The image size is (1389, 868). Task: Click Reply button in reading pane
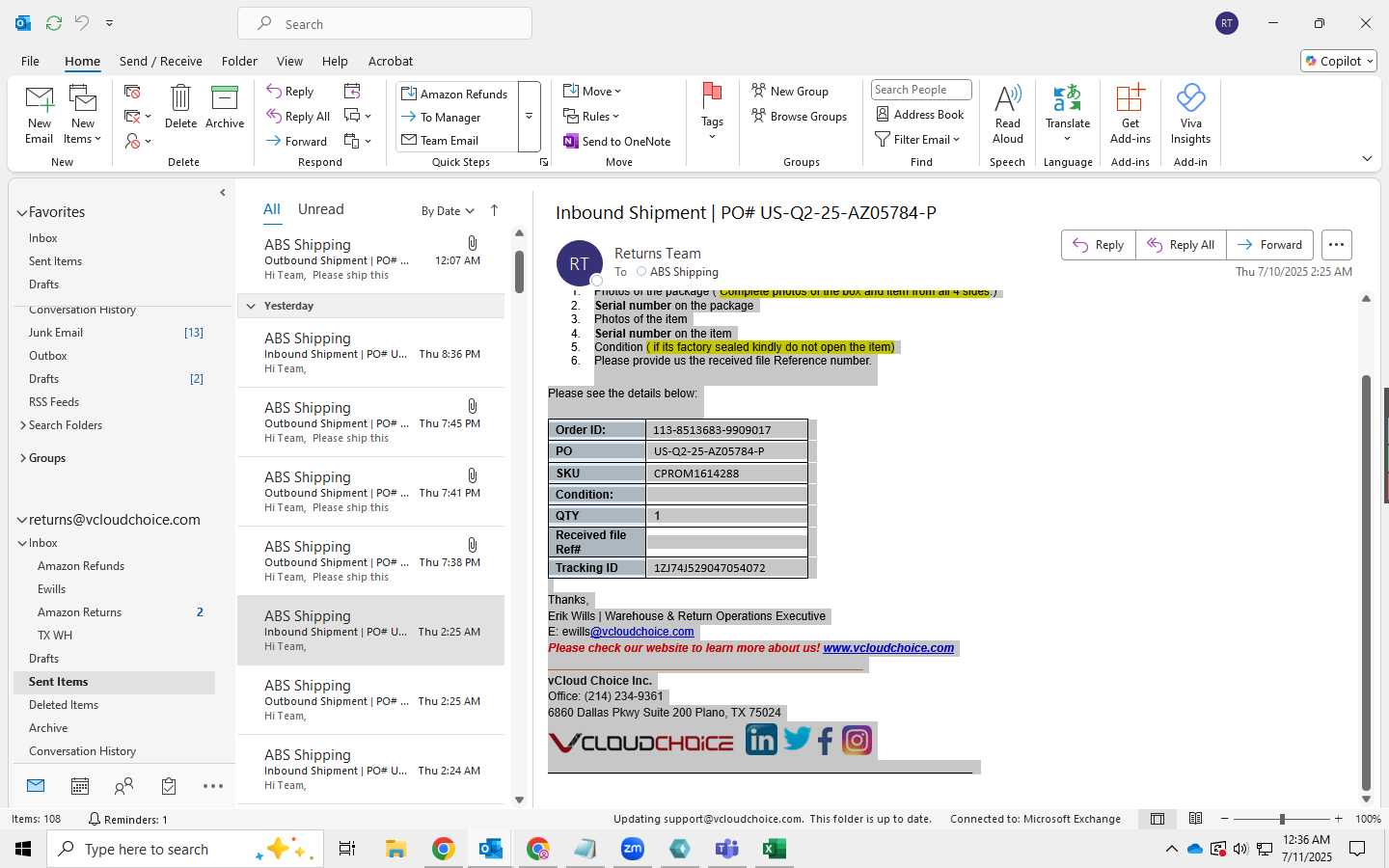pyautogui.click(x=1099, y=245)
